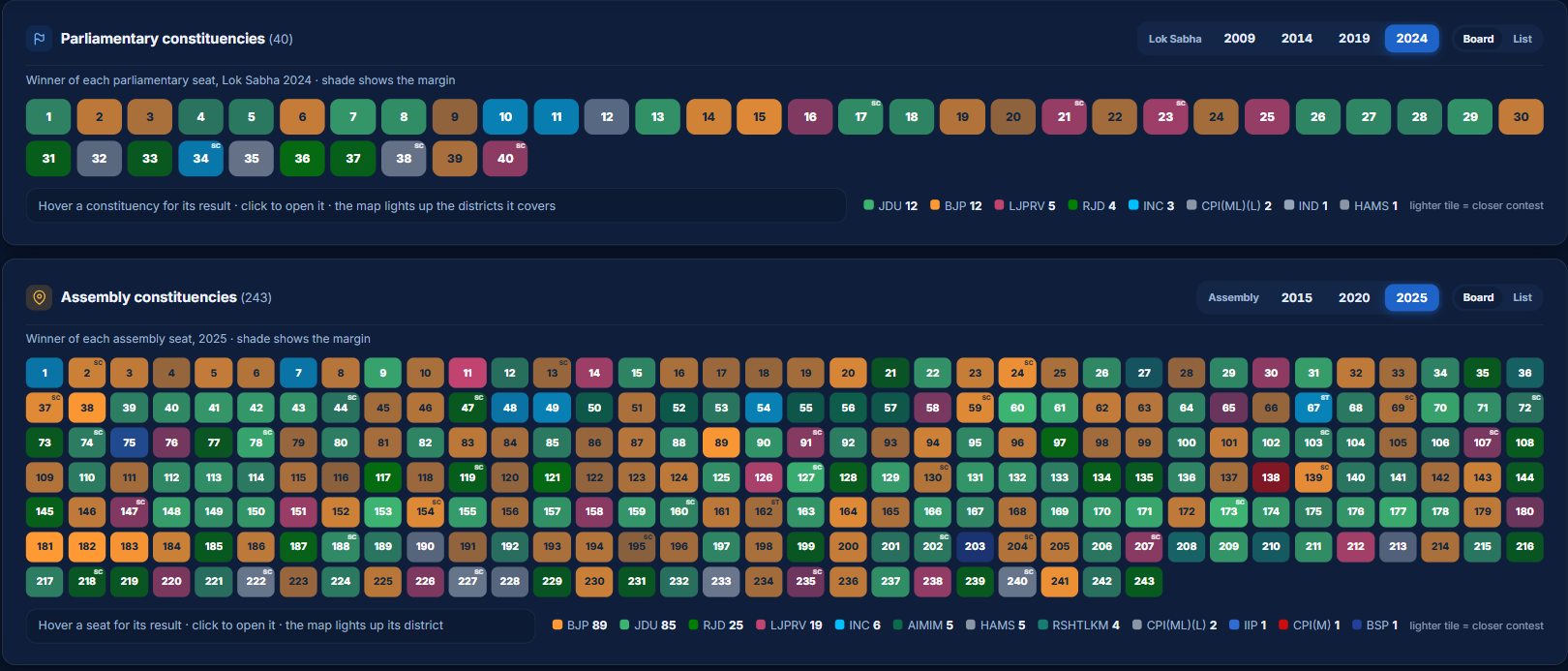Open assembly seat tile 7
The height and width of the screenshot is (671, 1568).
pyautogui.click(x=298, y=373)
